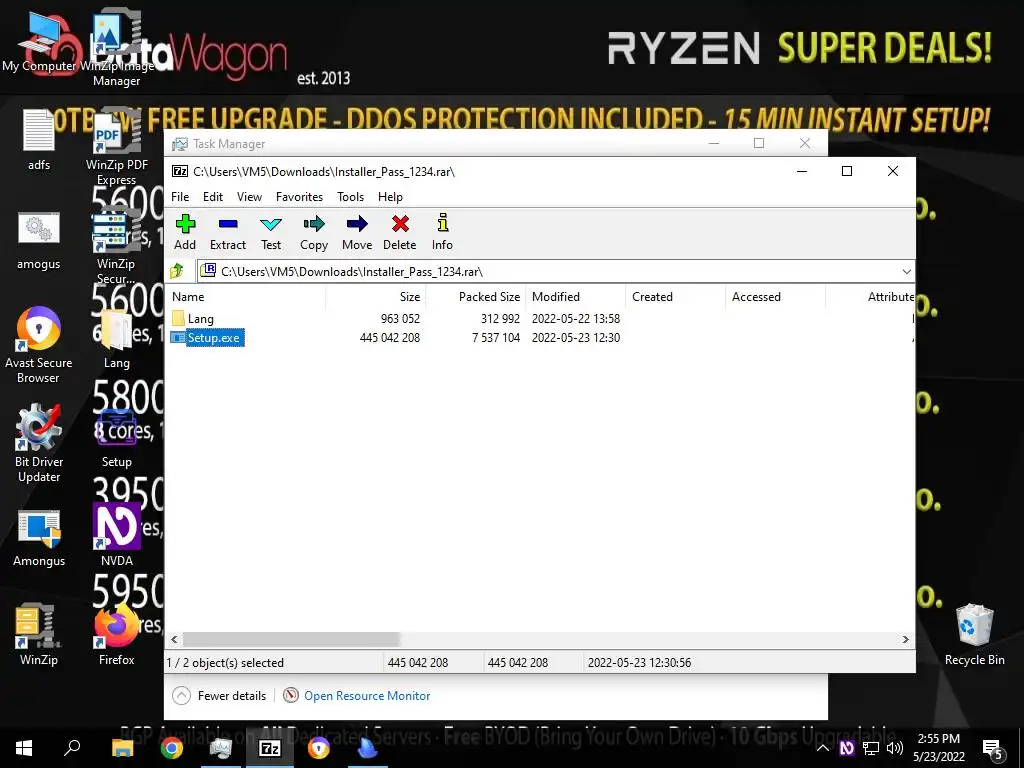
Task: Select WinZip Image Manager desktop icon
Action: pyautogui.click(x=116, y=49)
